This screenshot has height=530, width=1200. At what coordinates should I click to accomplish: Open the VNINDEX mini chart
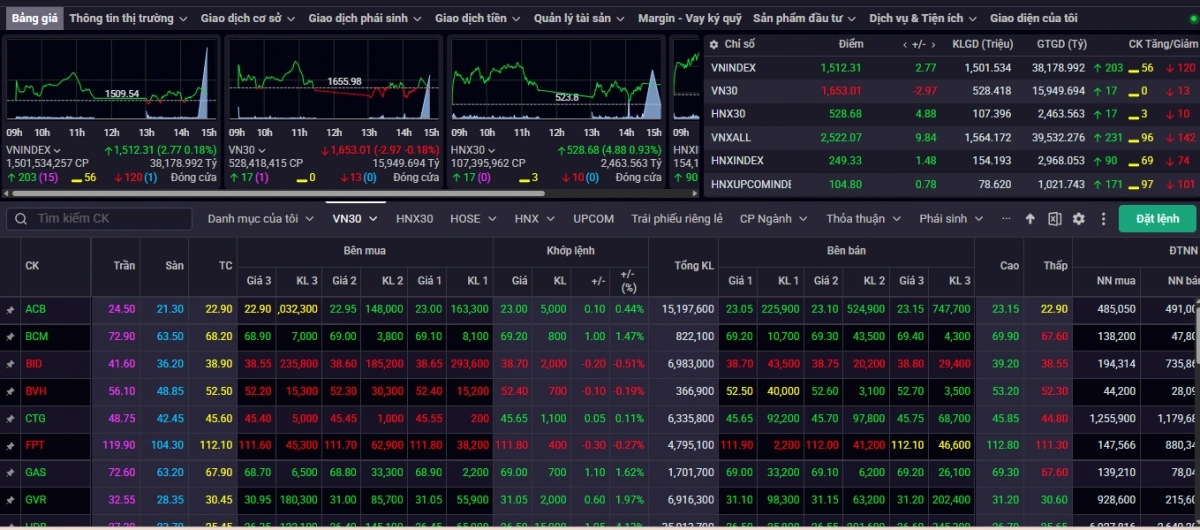tap(111, 82)
